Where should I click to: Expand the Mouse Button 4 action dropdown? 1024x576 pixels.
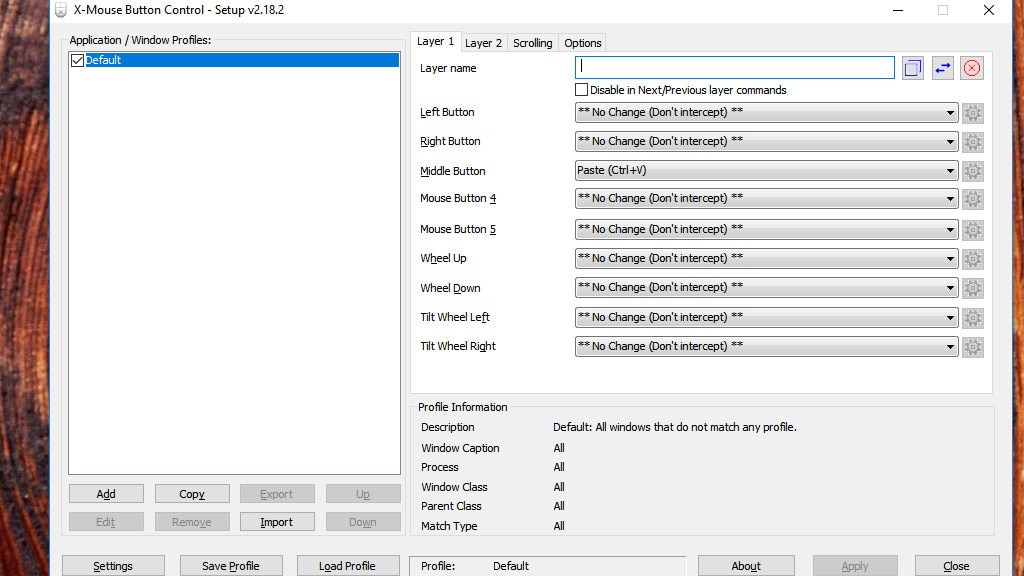click(766, 199)
